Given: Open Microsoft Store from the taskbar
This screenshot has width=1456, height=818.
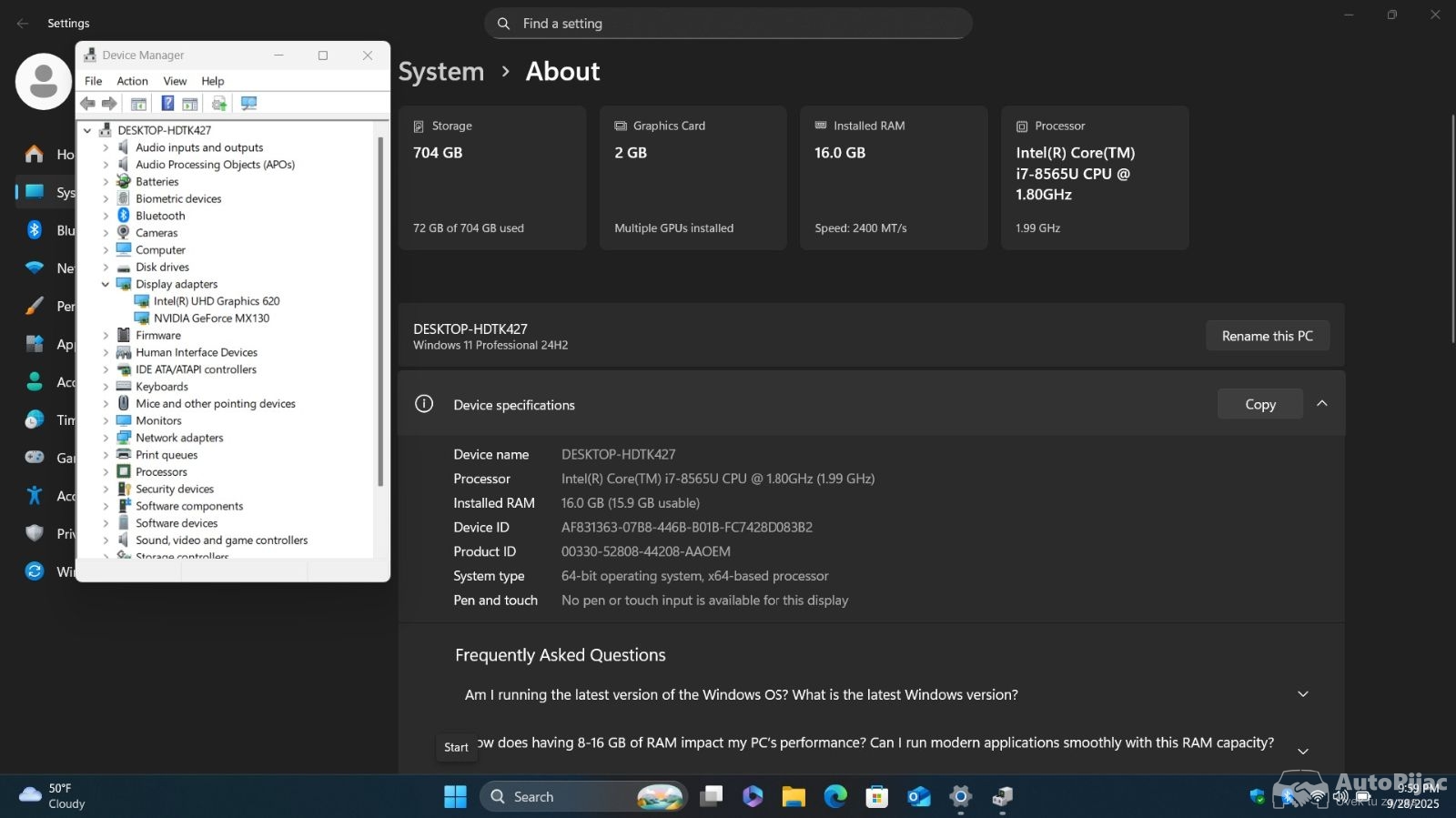Looking at the screenshot, I should coord(877,797).
